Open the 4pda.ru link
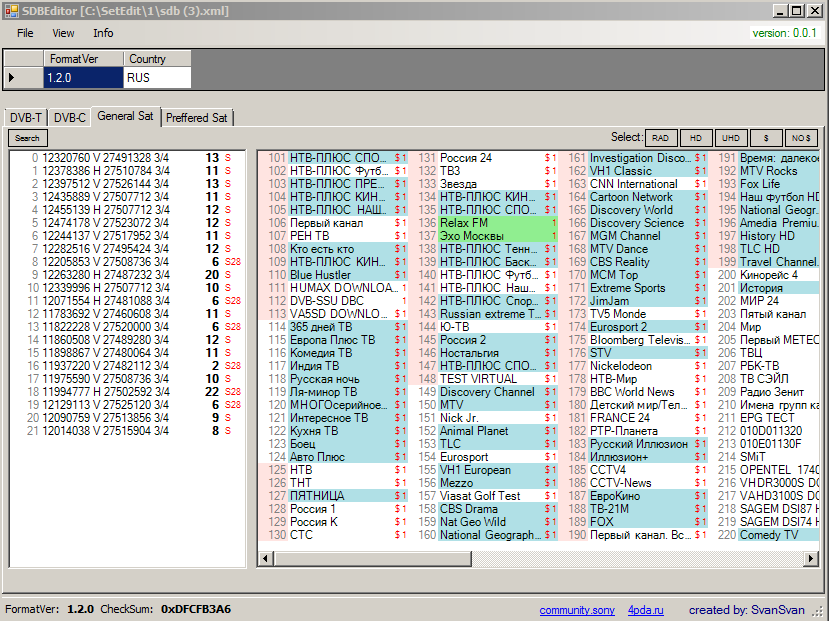The image size is (829, 621). coord(645,610)
